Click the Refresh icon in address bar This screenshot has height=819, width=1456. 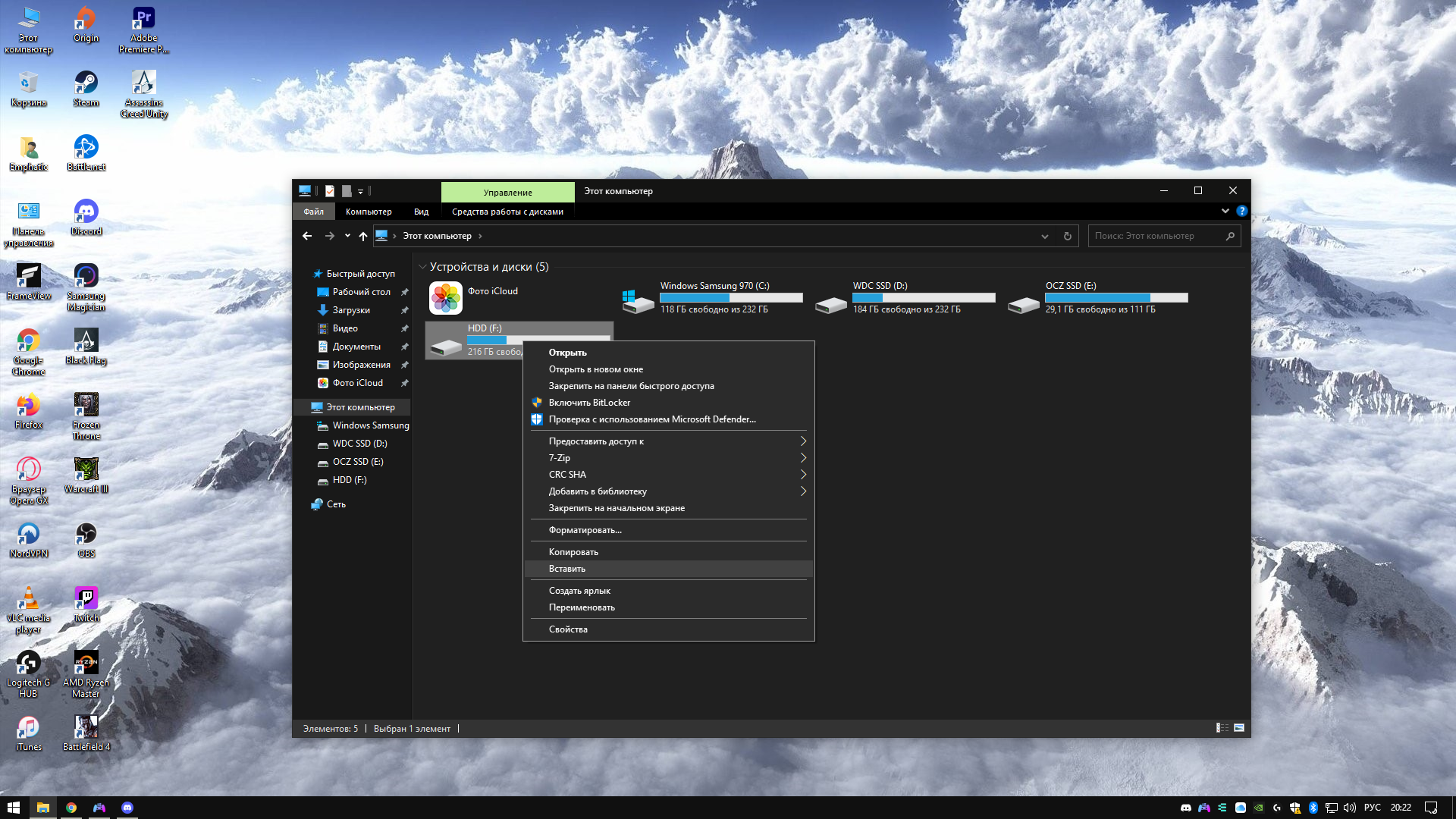coord(1067,236)
